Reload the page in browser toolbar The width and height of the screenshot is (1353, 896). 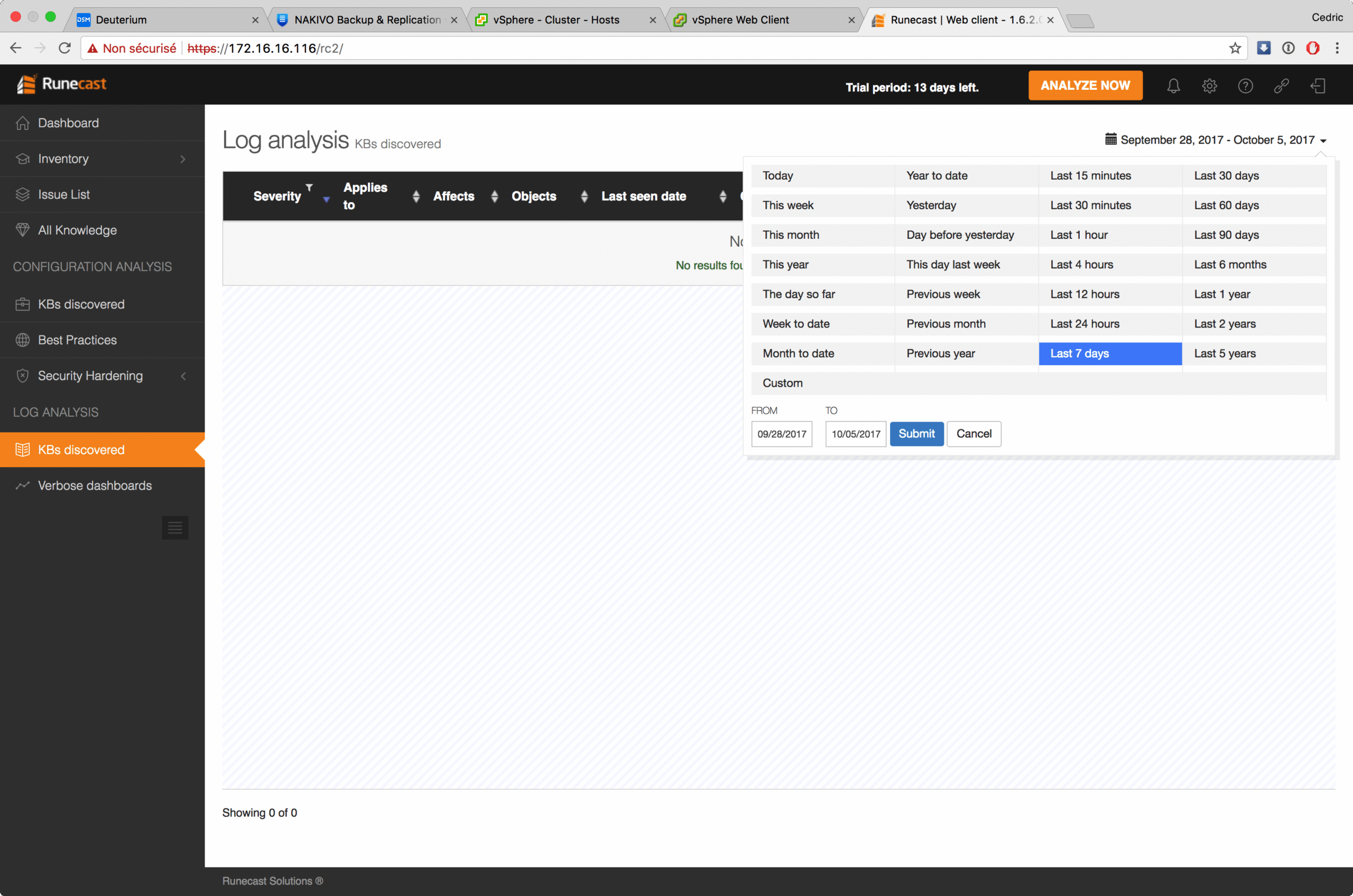click(64, 48)
